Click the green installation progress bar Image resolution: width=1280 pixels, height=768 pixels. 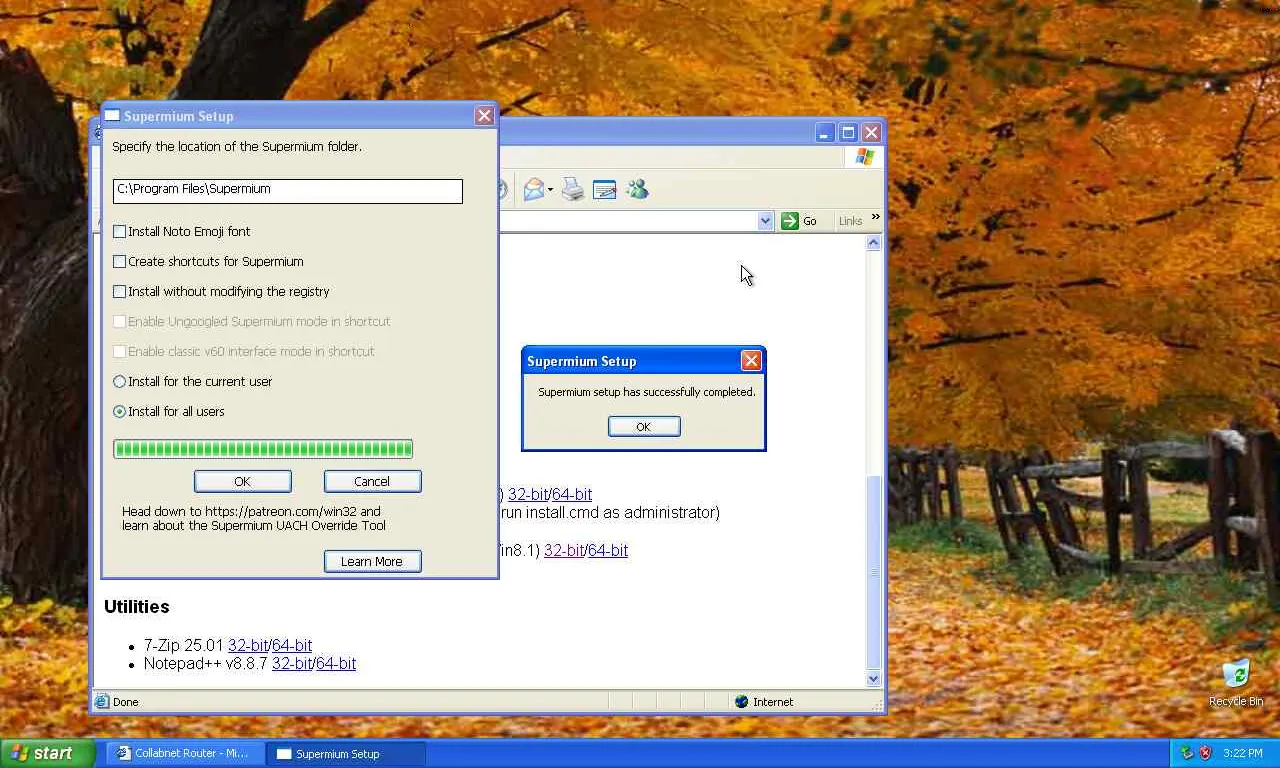click(263, 449)
